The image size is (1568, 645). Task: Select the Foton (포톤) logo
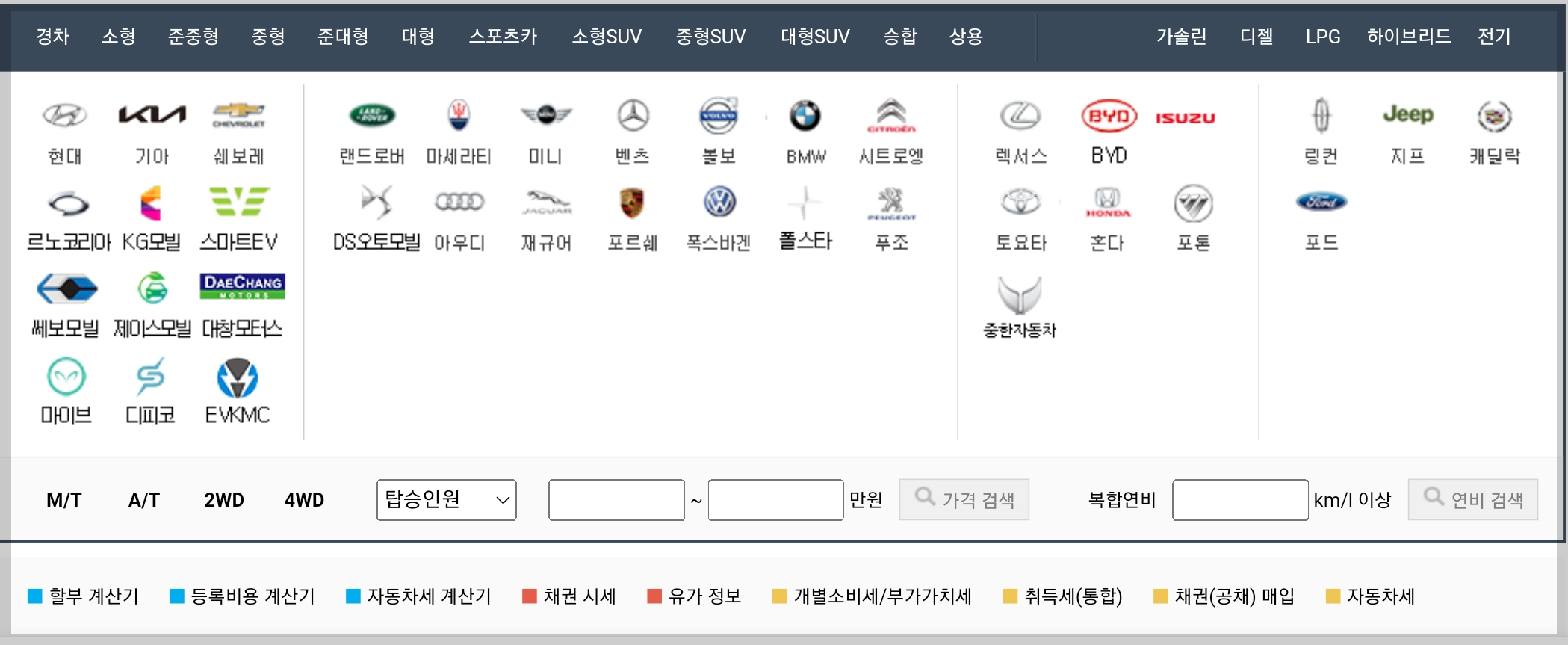[1193, 203]
